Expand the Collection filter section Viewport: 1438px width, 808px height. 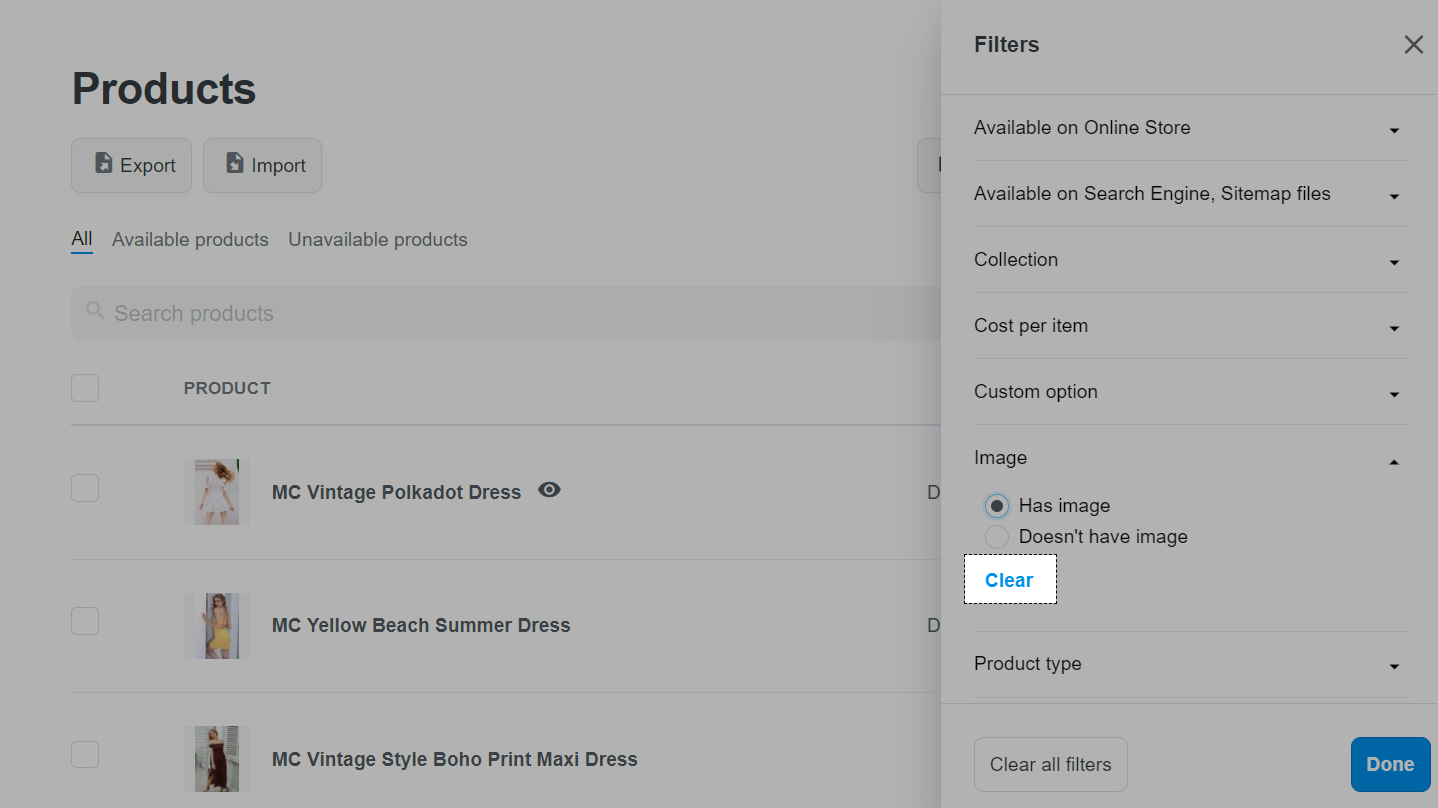1192,260
